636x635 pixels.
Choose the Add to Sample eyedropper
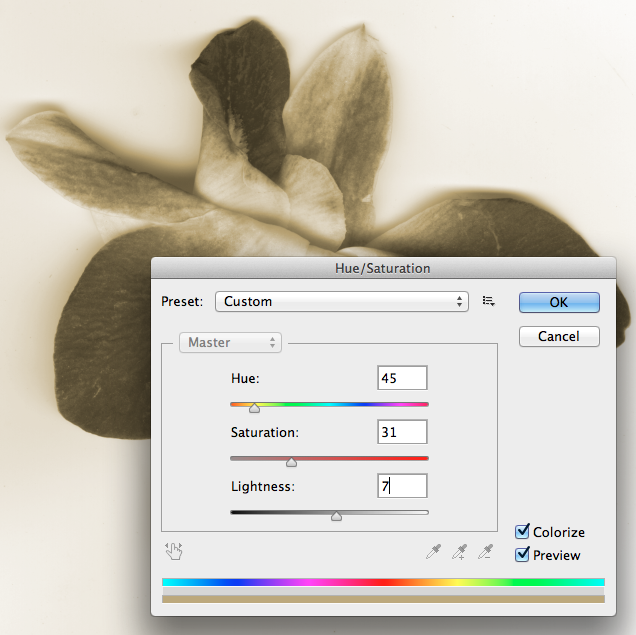click(x=460, y=551)
